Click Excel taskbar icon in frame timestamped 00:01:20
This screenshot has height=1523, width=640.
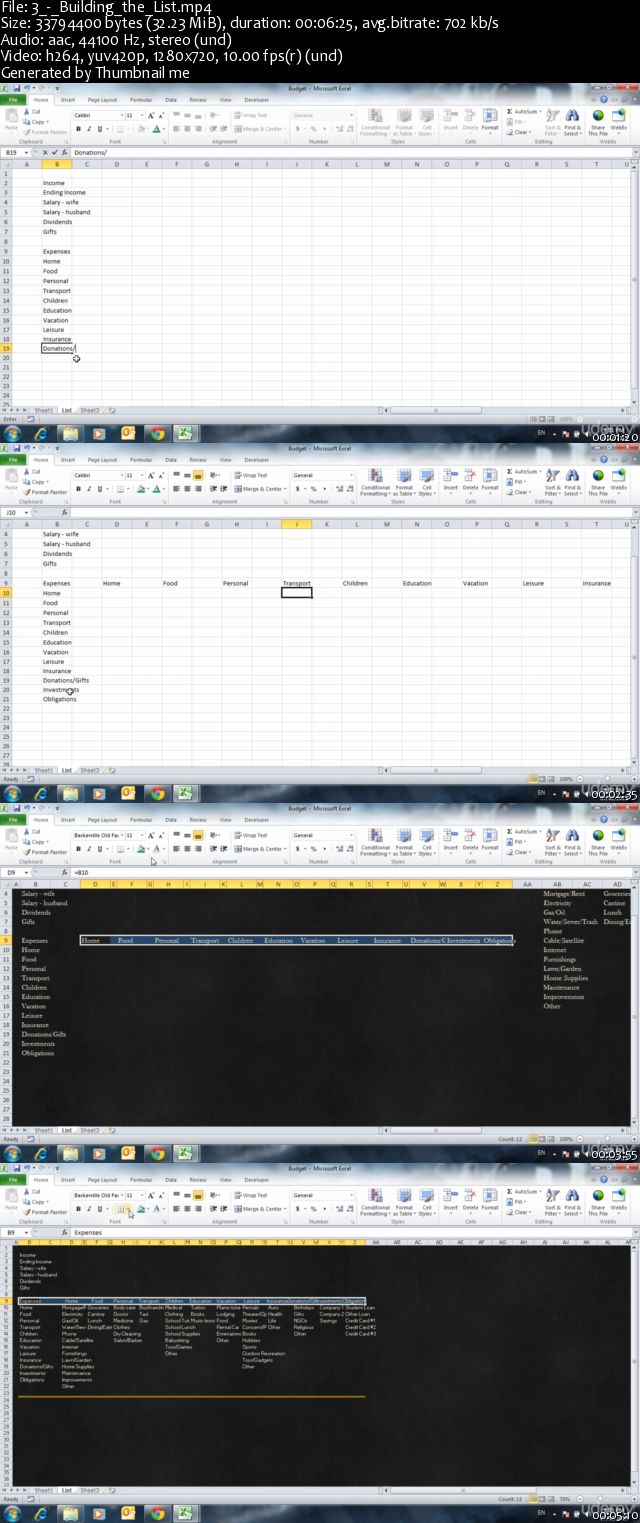coord(185,434)
